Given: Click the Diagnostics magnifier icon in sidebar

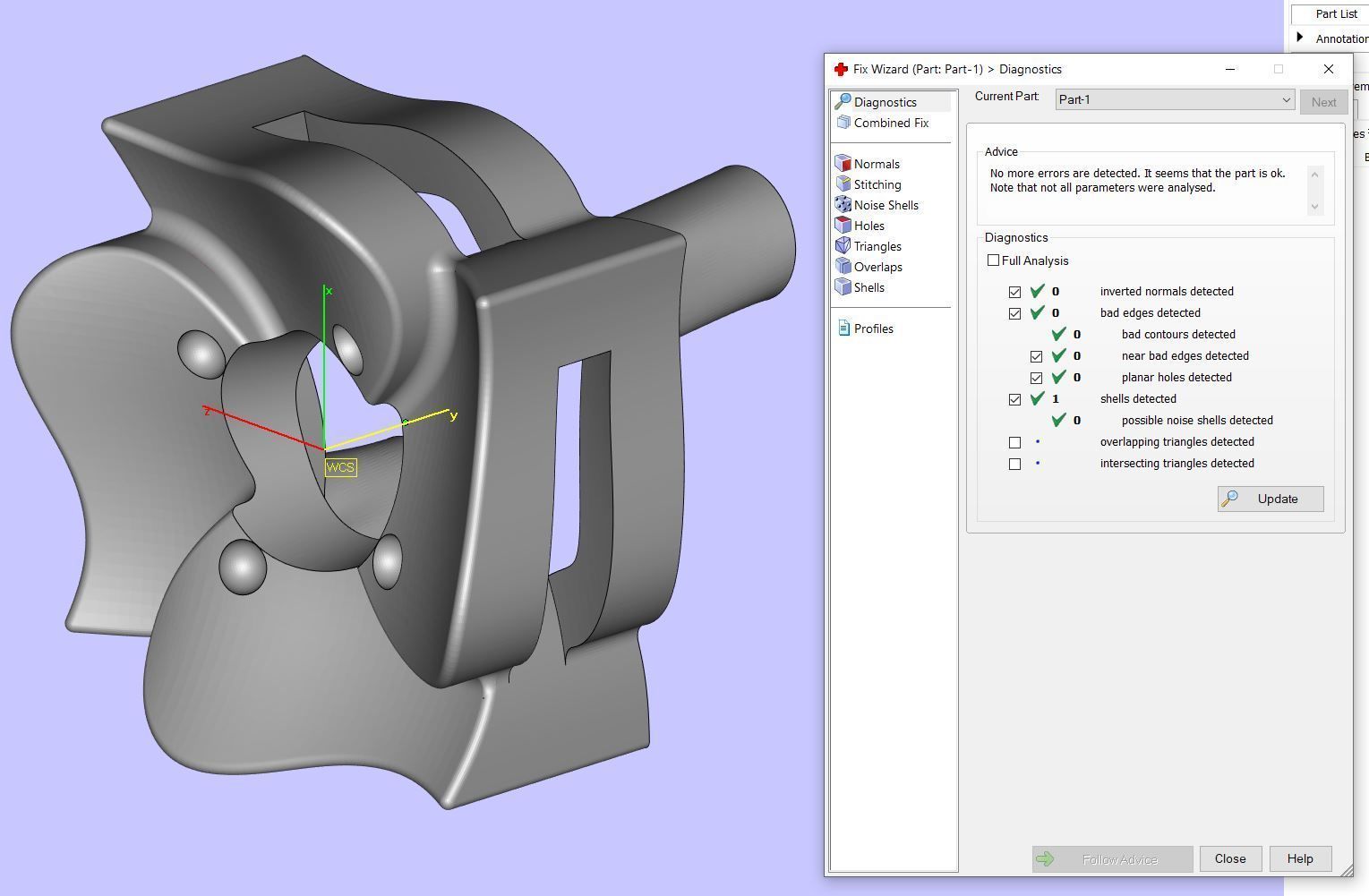Looking at the screenshot, I should [x=842, y=102].
